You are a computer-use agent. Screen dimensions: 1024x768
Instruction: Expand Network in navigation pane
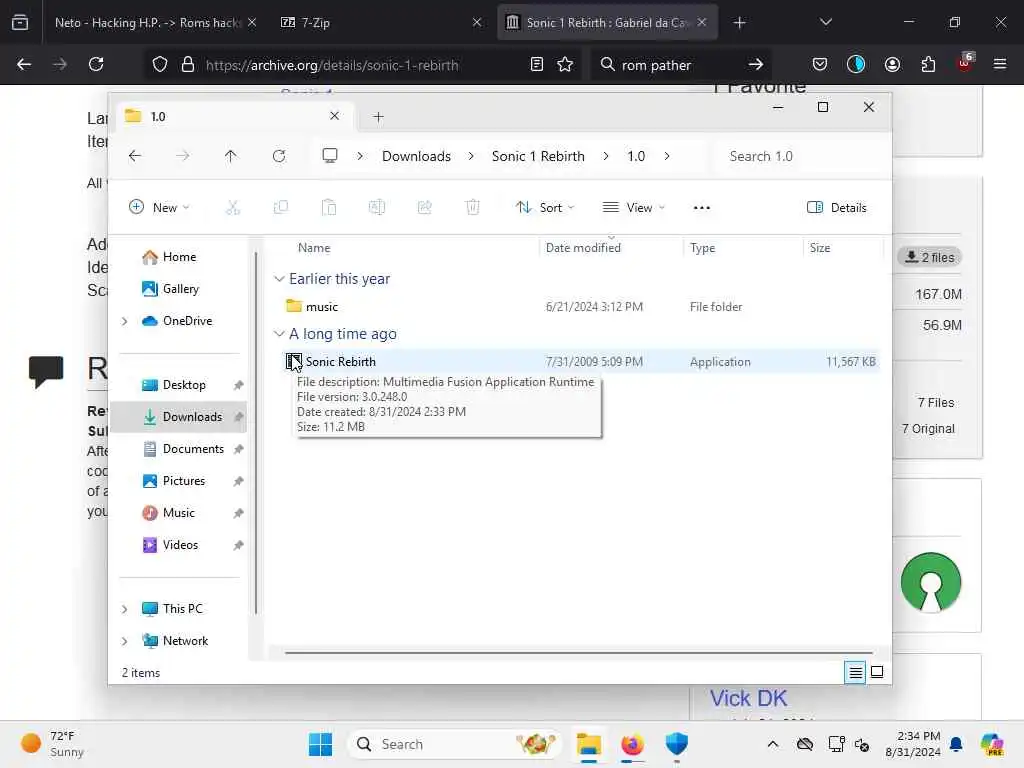tap(125, 641)
